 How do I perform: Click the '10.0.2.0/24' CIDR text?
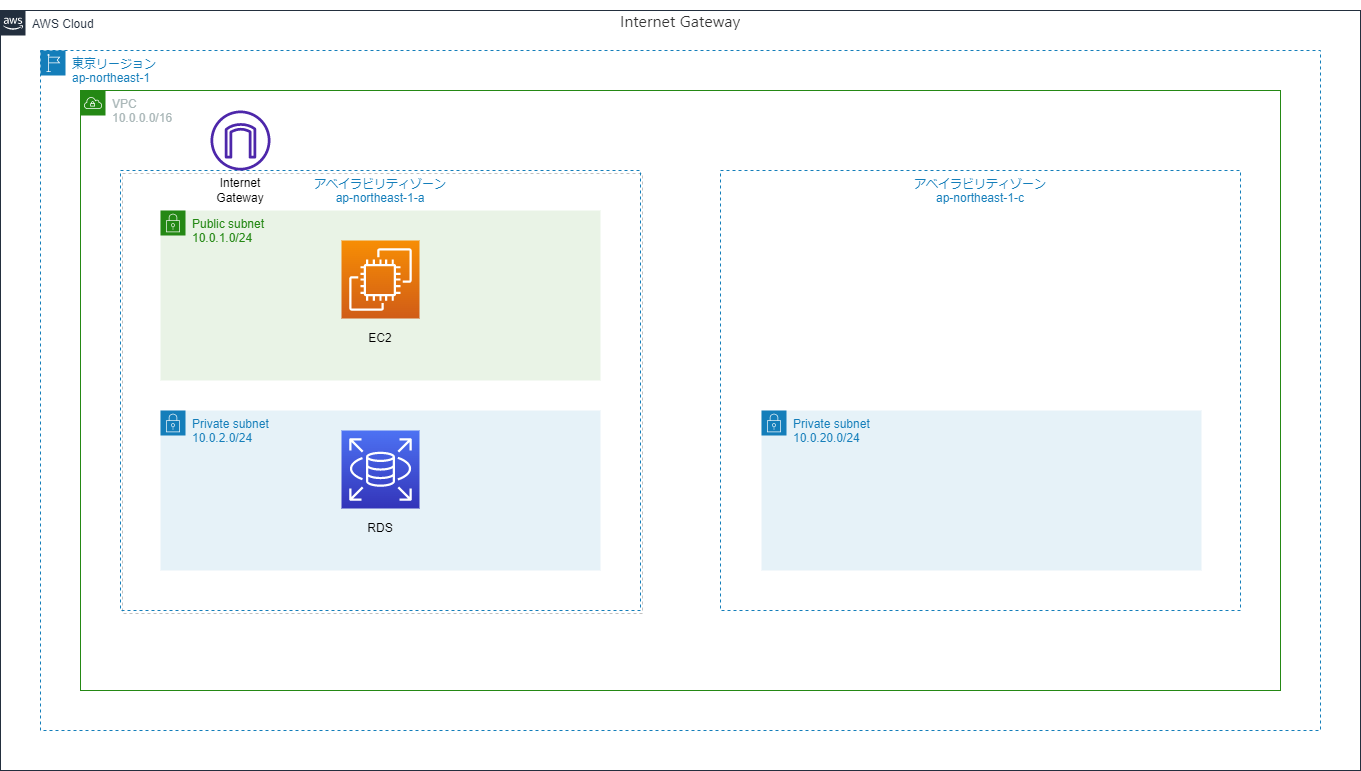(x=222, y=438)
